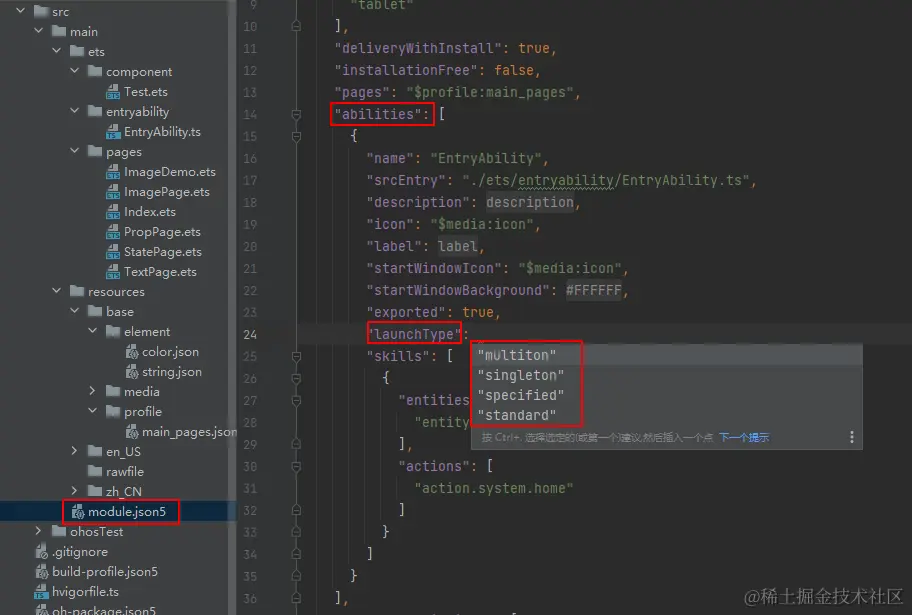This screenshot has width=912, height=615.
Task: Fold the entities array at line 27
Action: click(296, 400)
